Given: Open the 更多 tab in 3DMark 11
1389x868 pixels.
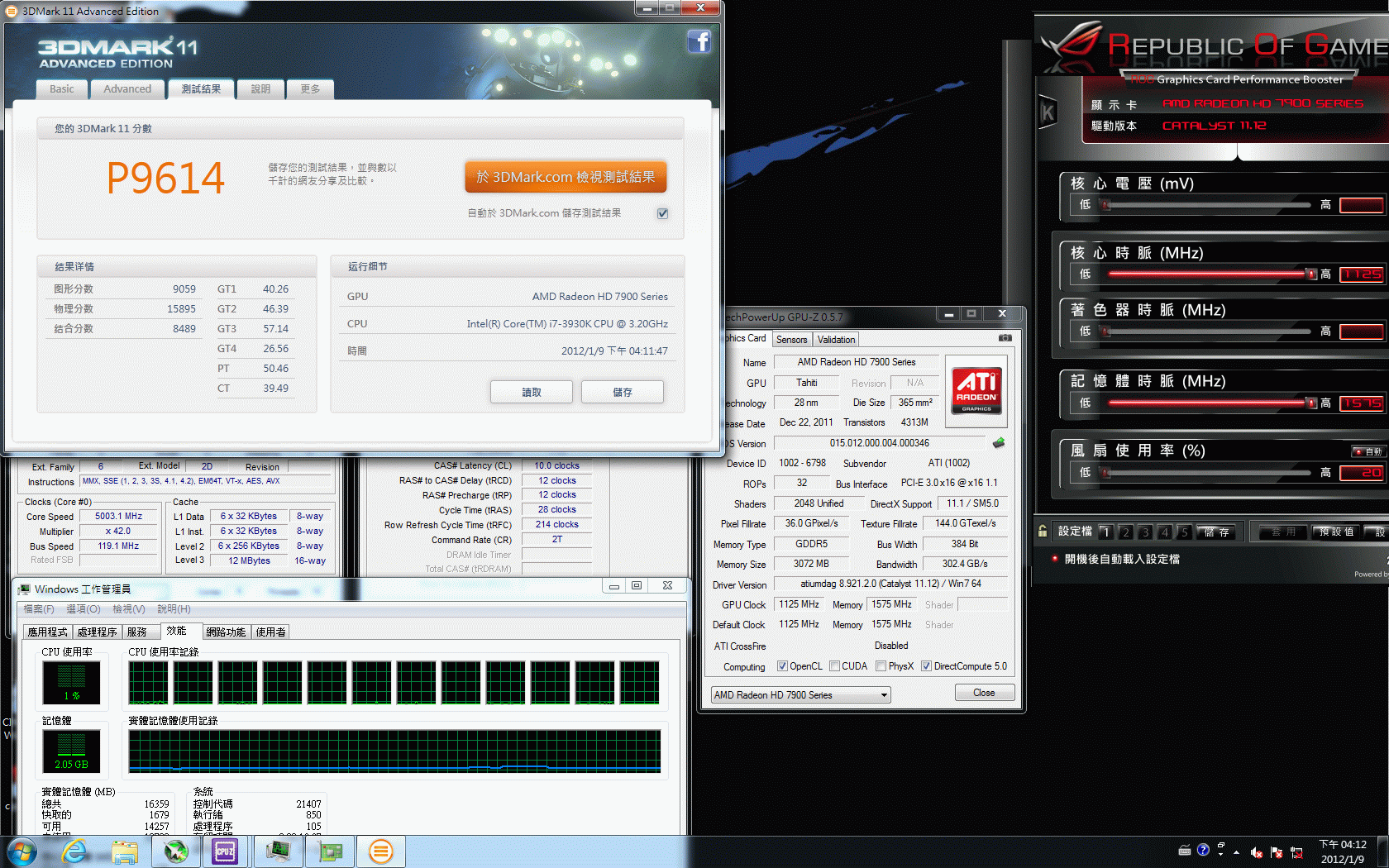Looking at the screenshot, I should (310, 89).
